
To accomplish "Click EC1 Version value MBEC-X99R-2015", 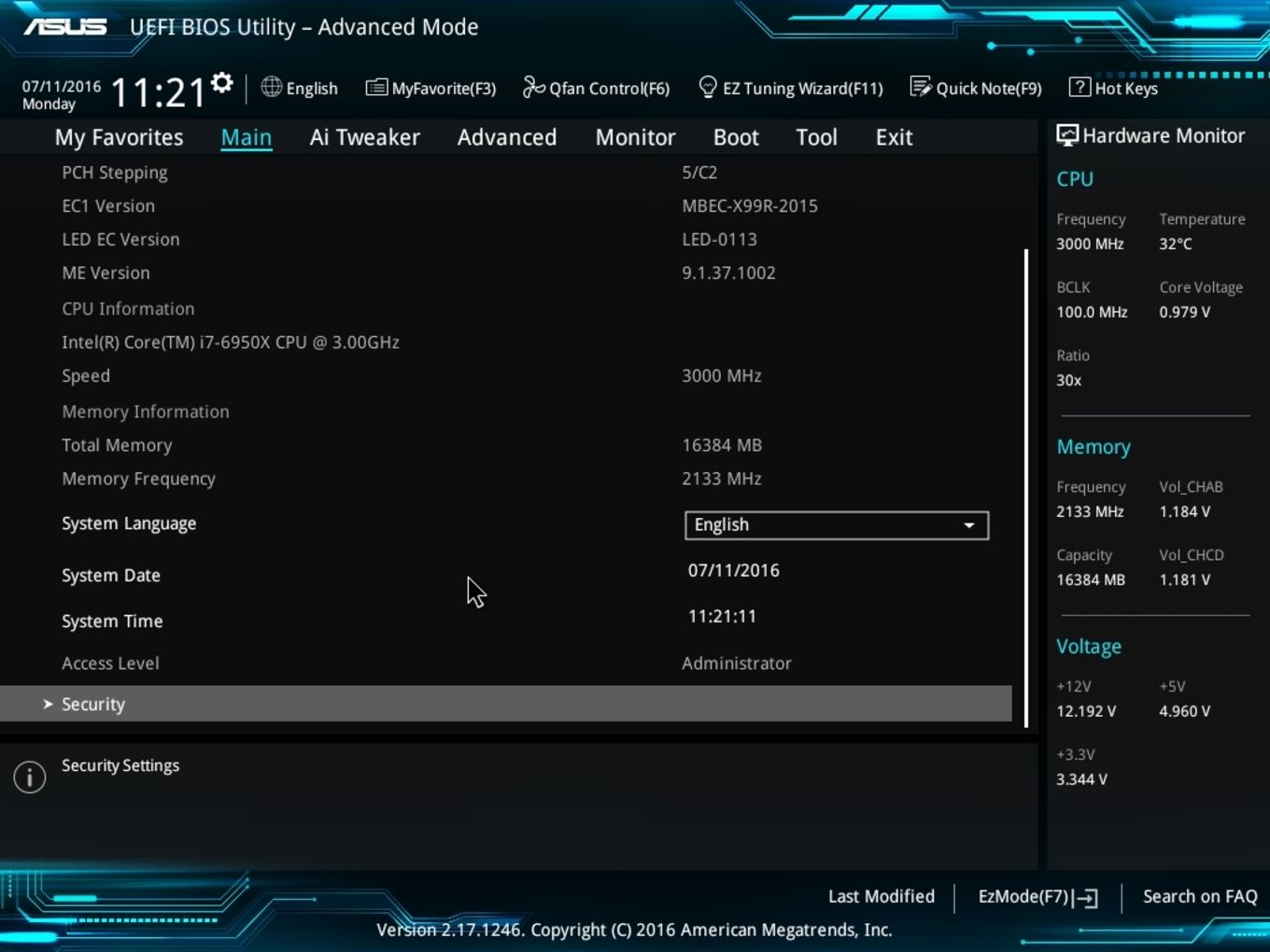I will coord(750,206).
